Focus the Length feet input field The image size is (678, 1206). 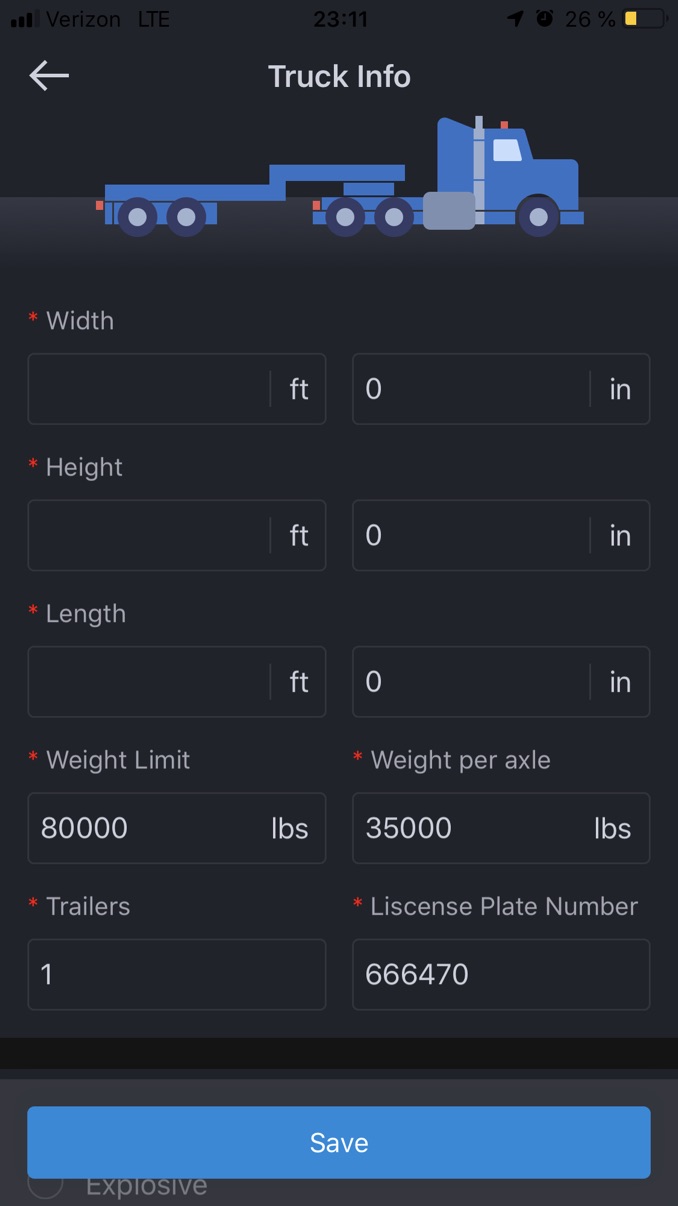click(148, 682)
